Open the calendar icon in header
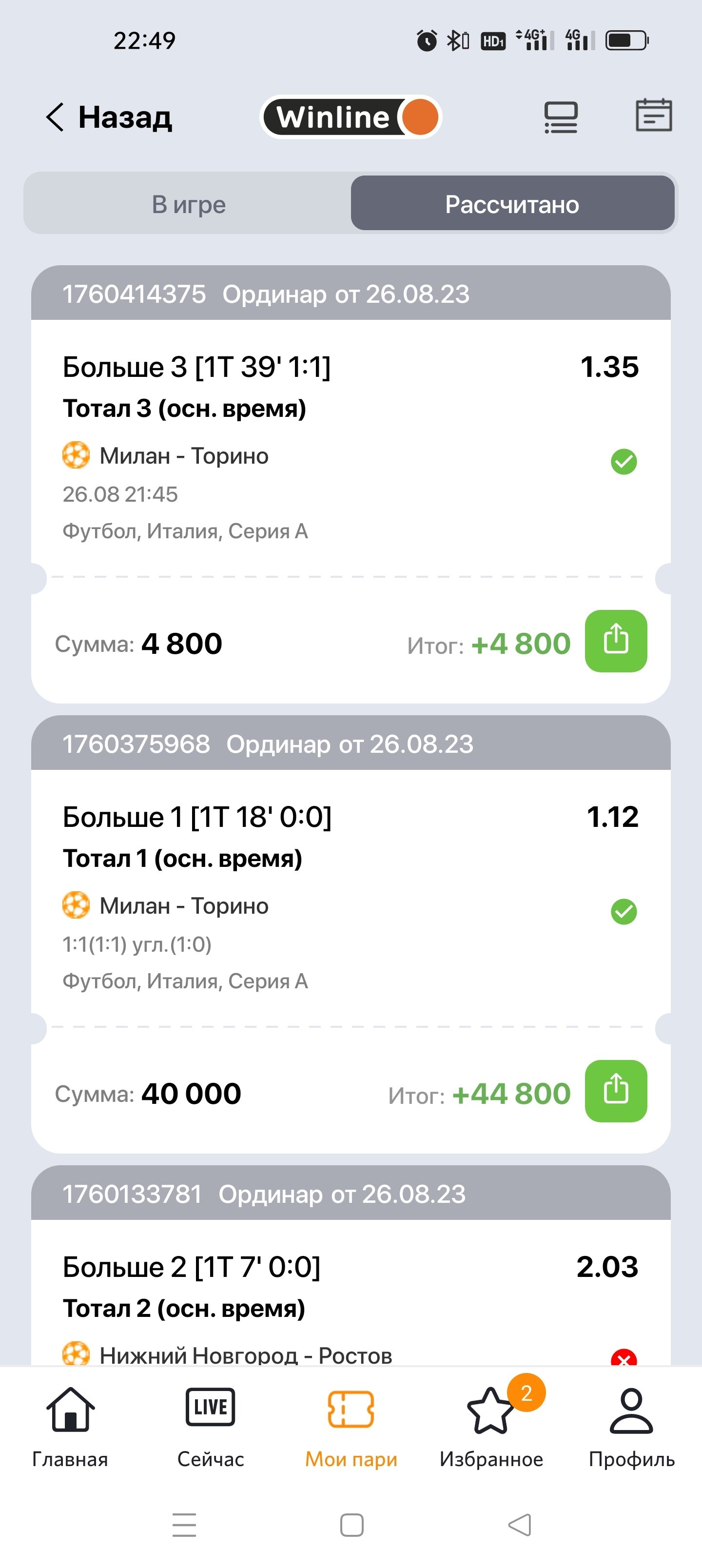 [653, 116]
